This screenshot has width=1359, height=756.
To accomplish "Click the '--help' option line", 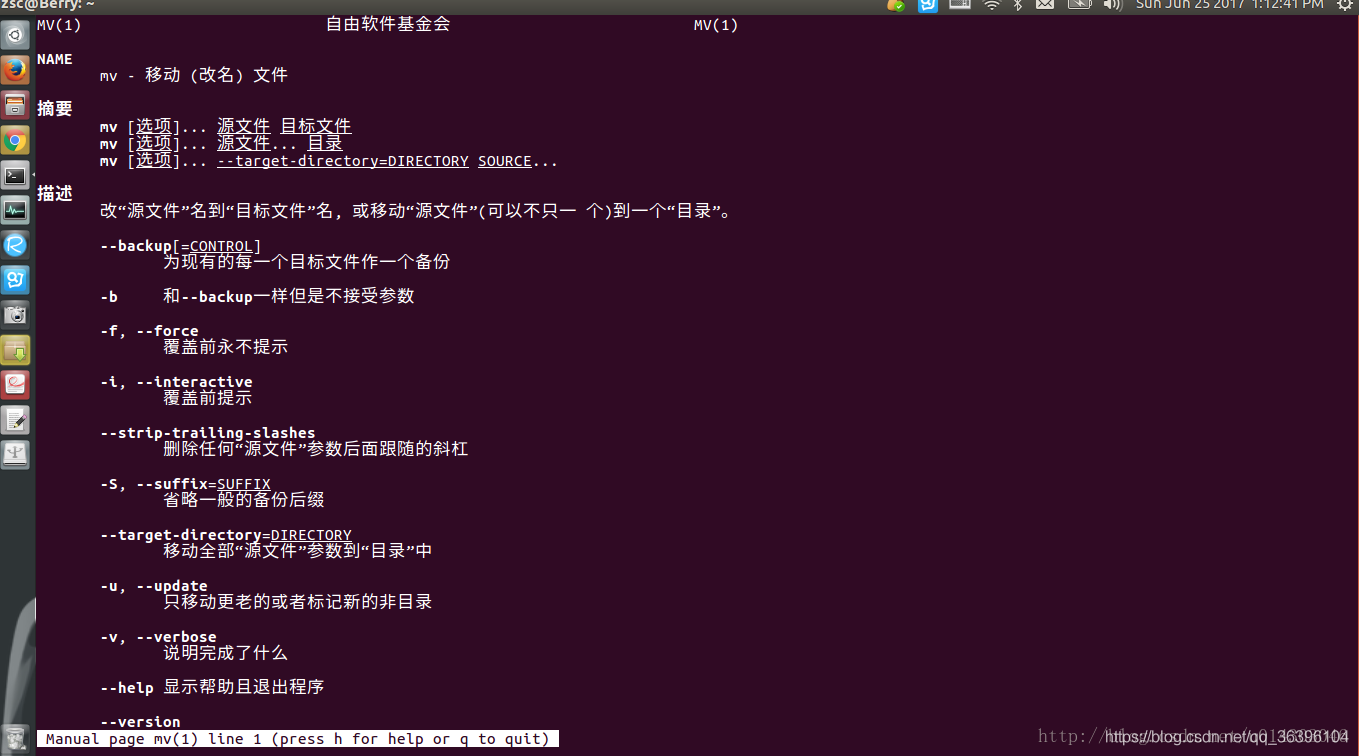I will click(x=212, y=688).
